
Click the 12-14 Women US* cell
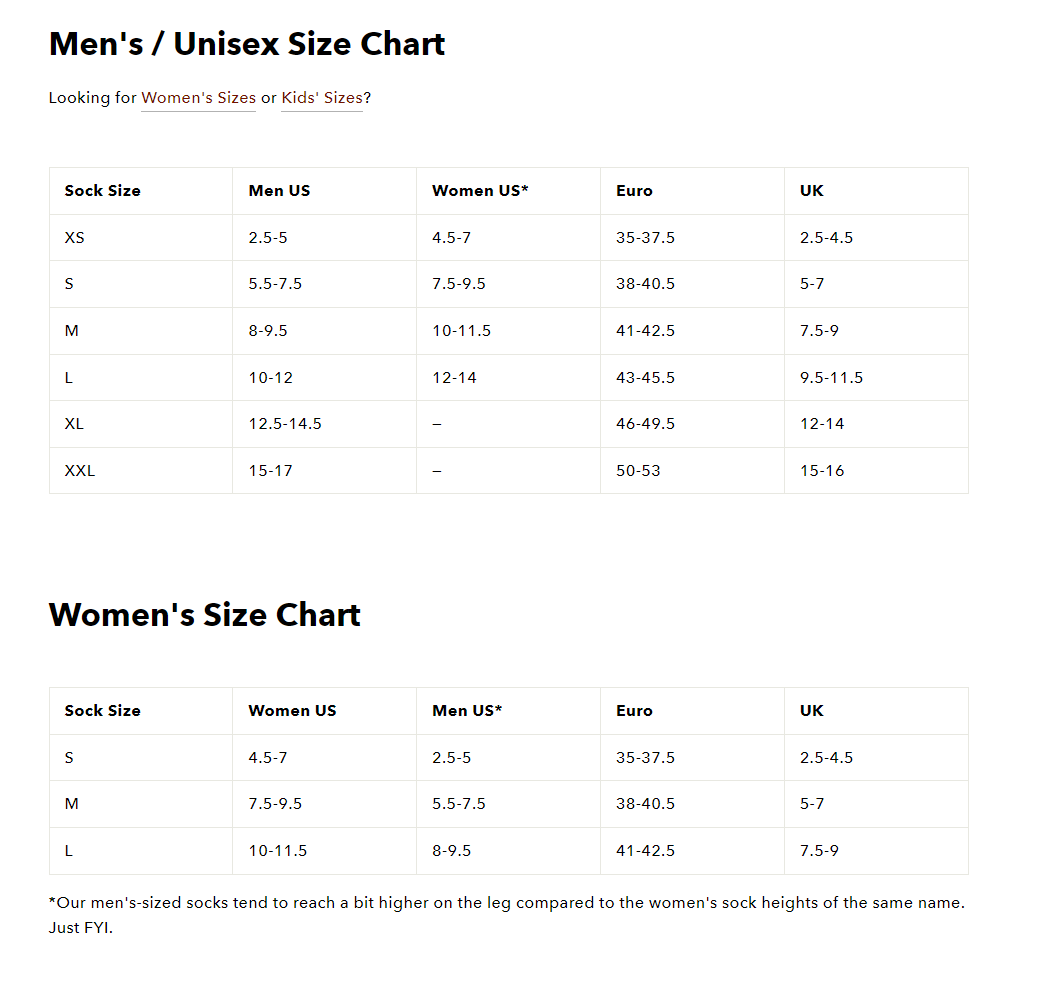point(454,378)
